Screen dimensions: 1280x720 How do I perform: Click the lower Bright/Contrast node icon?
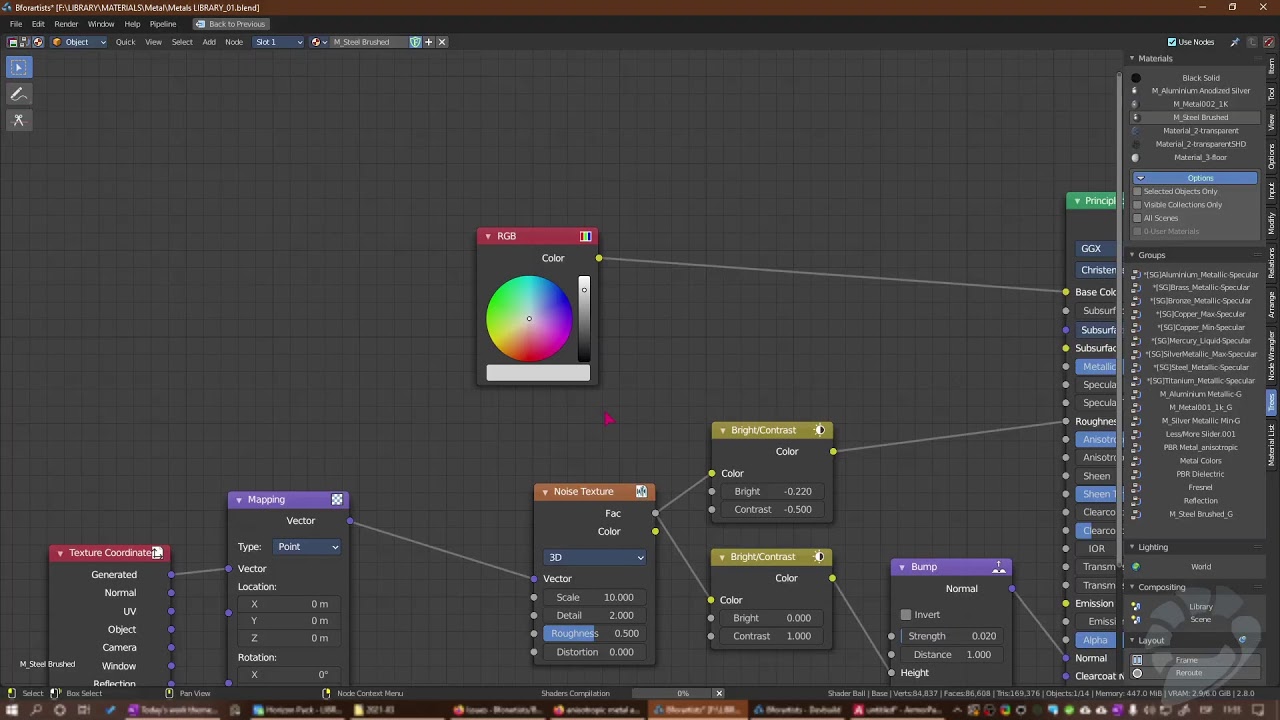[820, 557]
